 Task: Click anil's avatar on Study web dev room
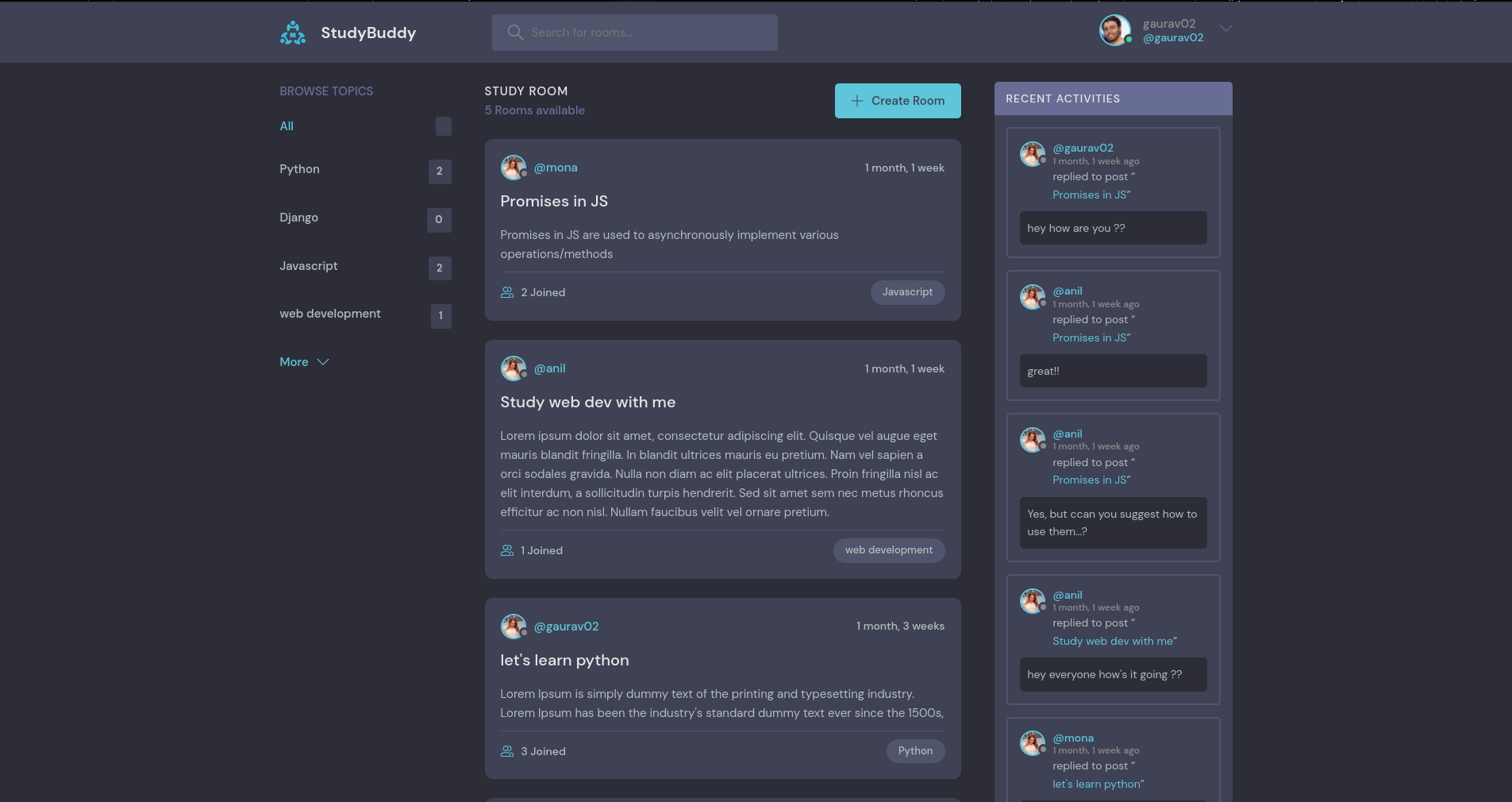[x=513, y=368]
